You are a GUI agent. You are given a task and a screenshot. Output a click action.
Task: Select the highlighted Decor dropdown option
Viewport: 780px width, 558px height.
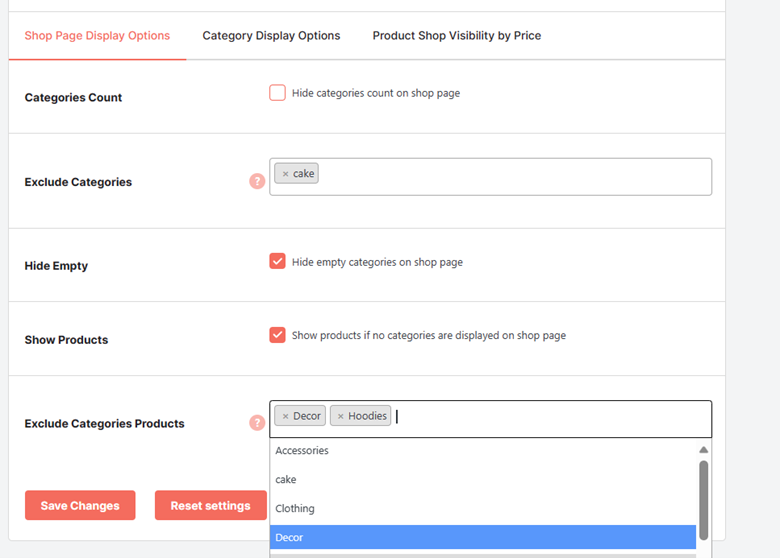tap(483, 537)
